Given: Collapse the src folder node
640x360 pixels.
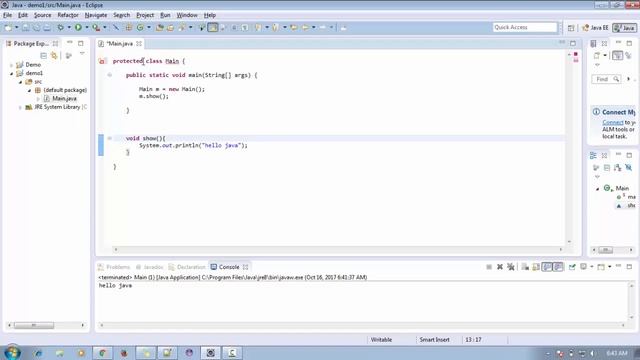Looking at the screenshot, I should [20, 82].
